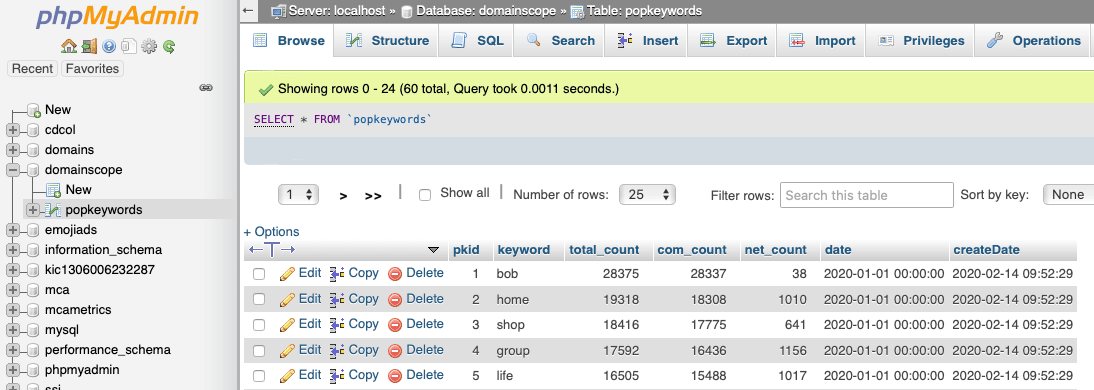Select the mcametrics database in tree
Screen dimensions: 1094x390
tap(78, 310)
